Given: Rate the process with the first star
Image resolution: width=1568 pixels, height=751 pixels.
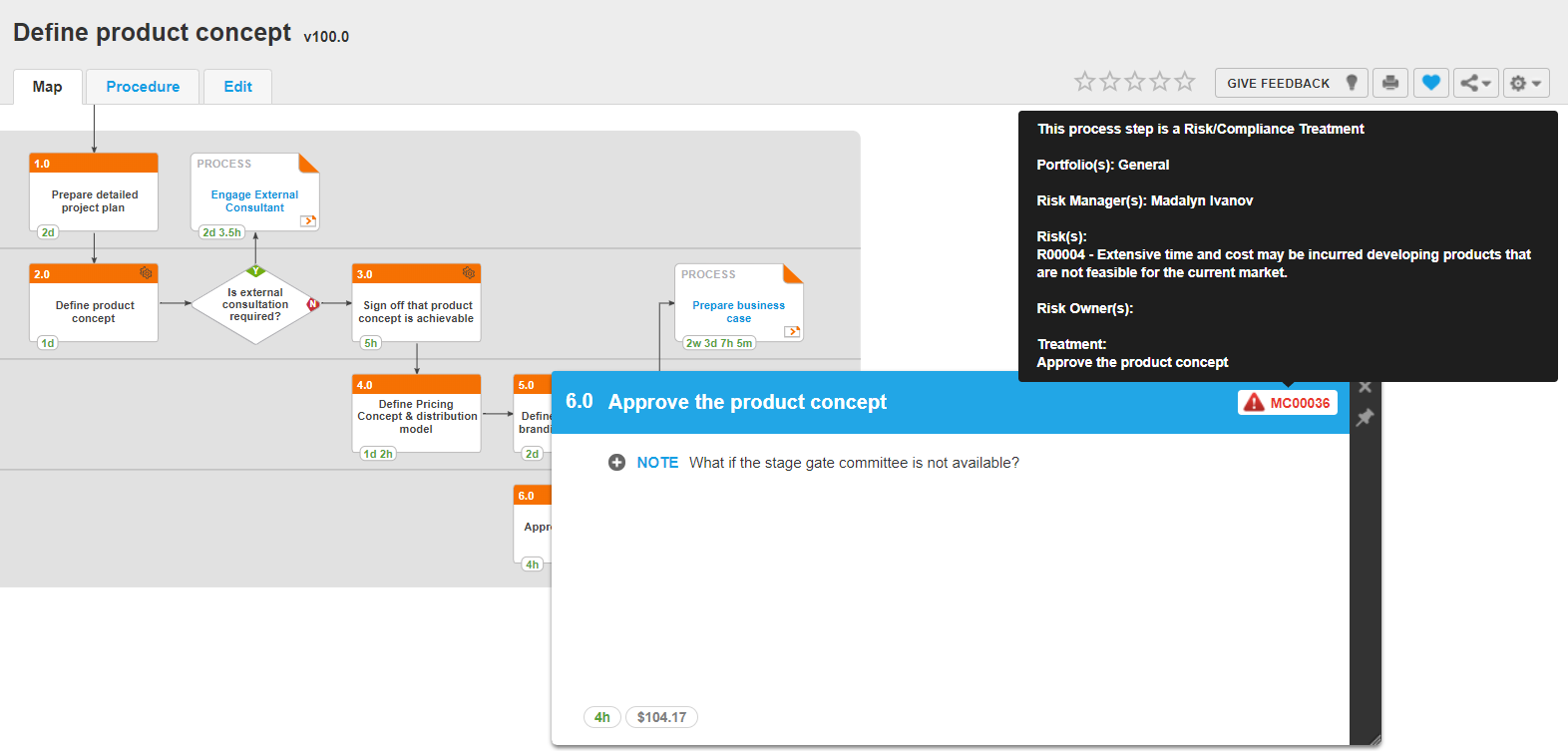Looking at the screenshot, I should pyautogui.click(x=1084, y=82).
